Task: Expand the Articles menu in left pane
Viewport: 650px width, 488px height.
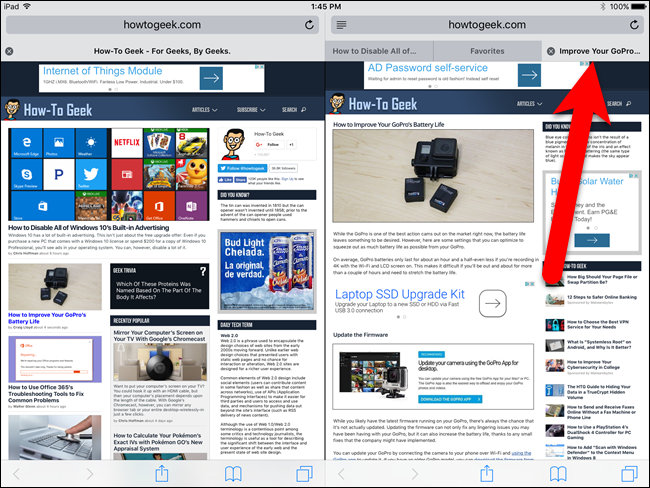Action: 204,110
